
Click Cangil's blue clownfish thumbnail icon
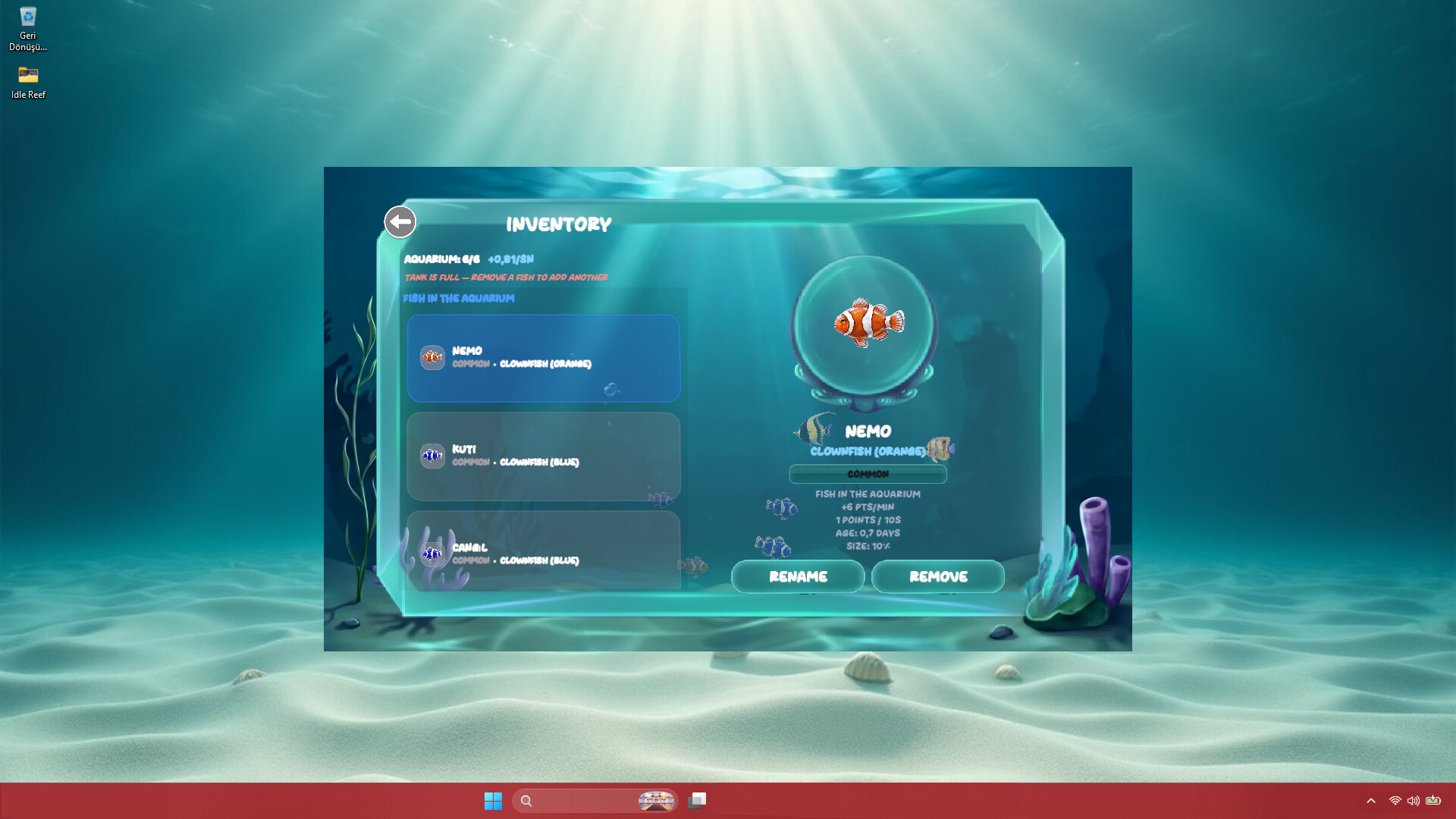tap(432, 554)
